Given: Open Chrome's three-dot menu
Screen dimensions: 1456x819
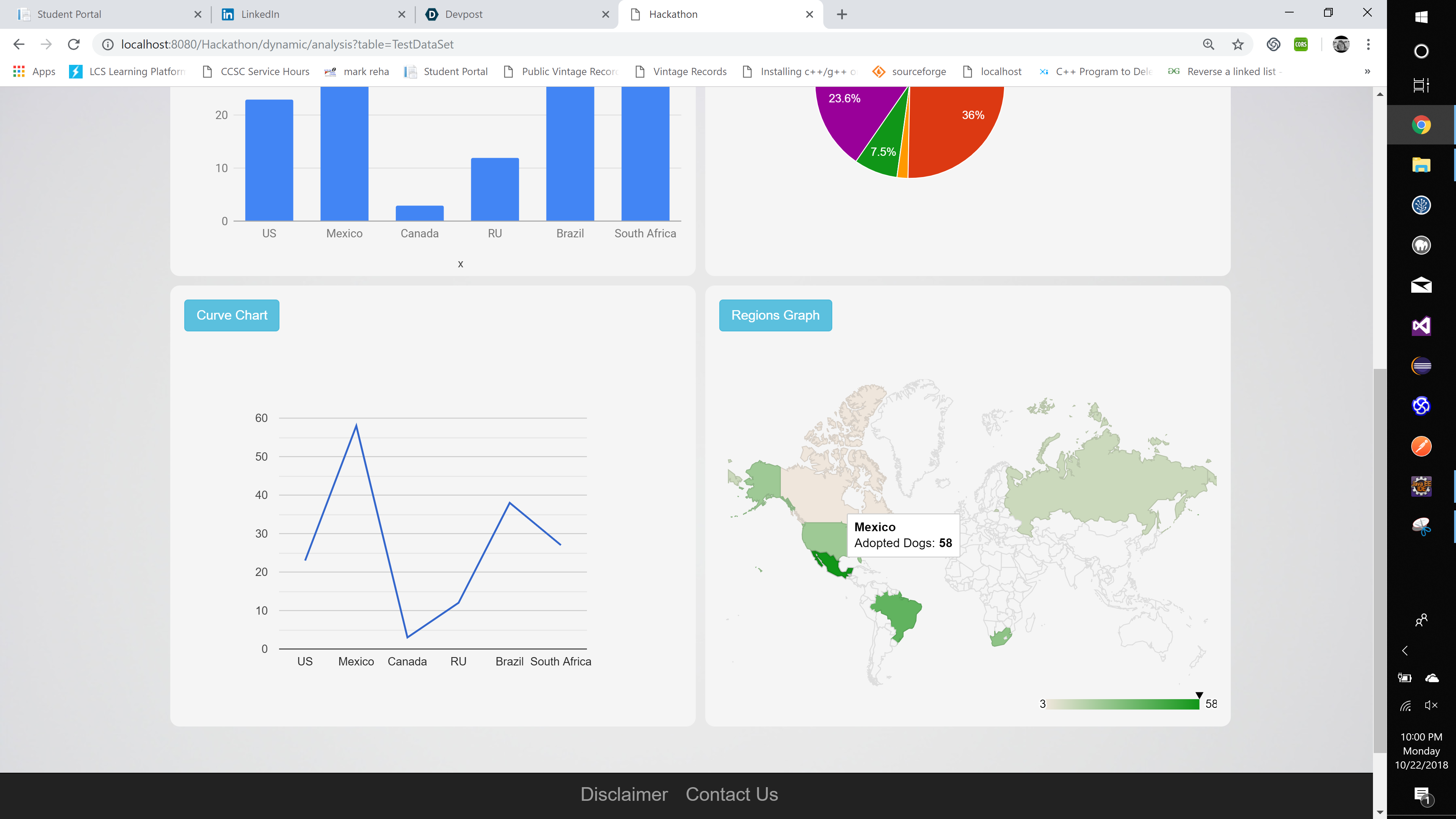Looking at the screenshot, I should pyautogui.click(x=1368, y=44).
